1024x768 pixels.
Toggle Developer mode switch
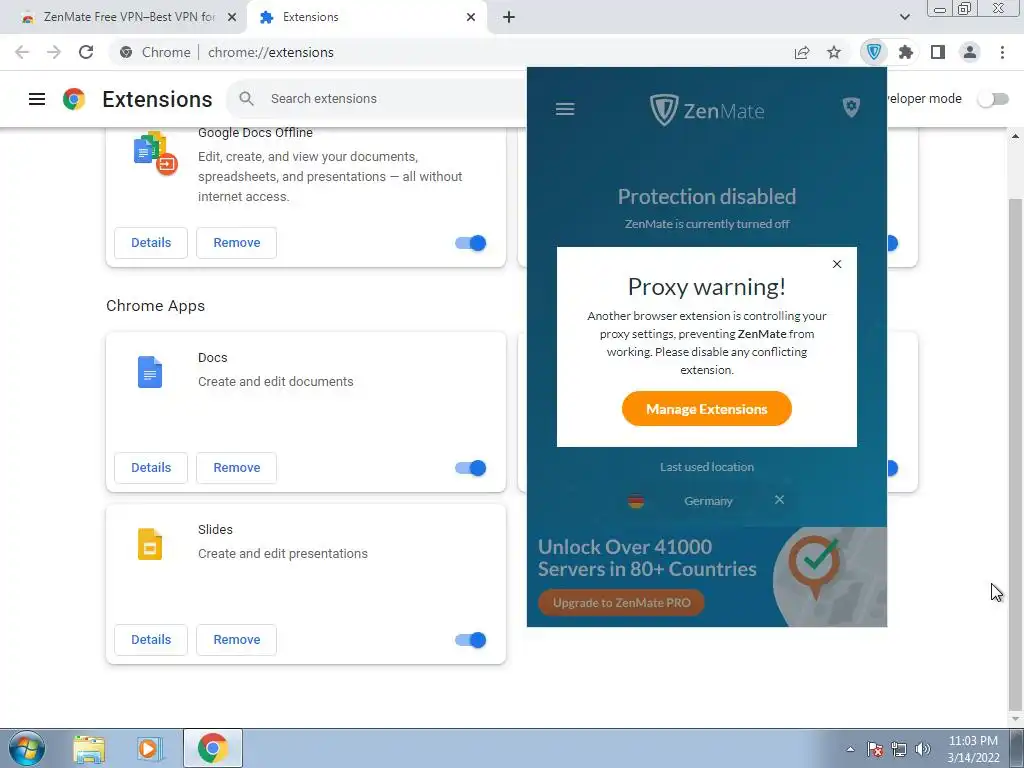click(x=993, y=99)
